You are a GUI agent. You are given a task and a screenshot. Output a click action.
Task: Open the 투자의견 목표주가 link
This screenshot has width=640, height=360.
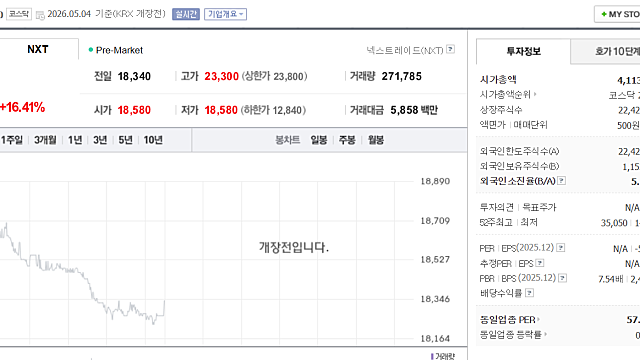click(518, 207)
